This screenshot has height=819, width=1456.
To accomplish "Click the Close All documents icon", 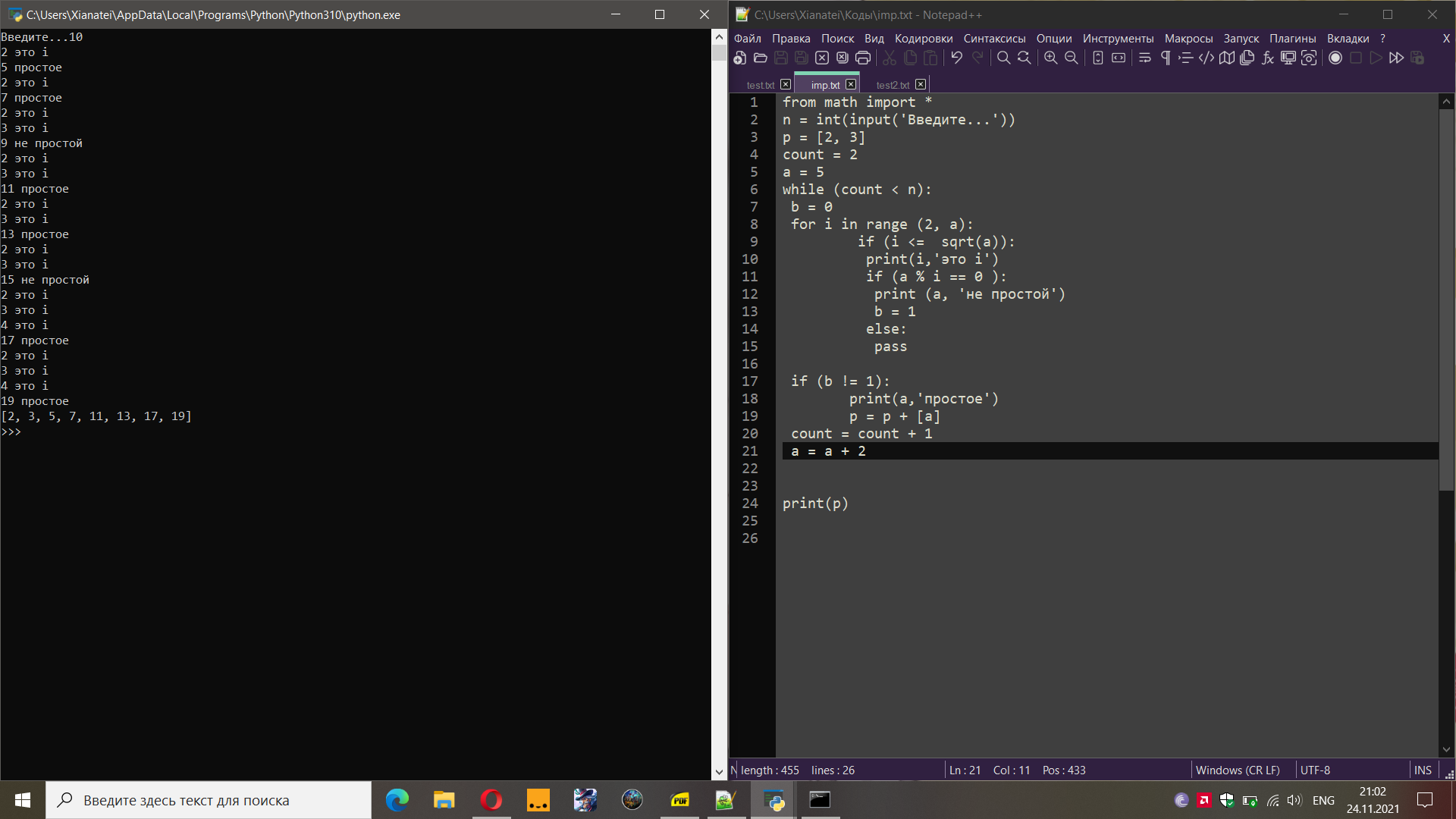I will pyautogui.click(x=843, y=58).
